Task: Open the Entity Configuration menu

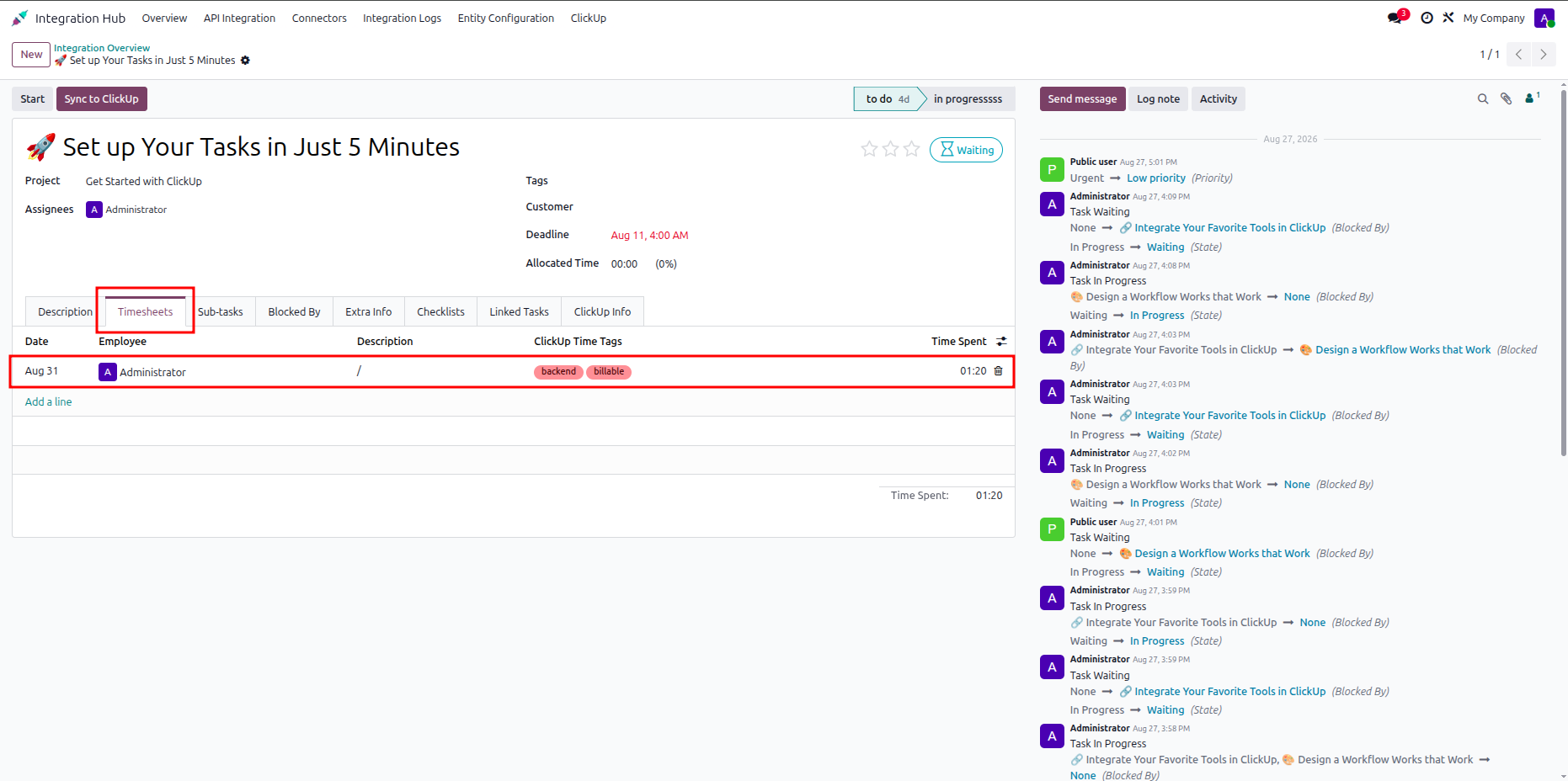Action: tap(506, 18)
